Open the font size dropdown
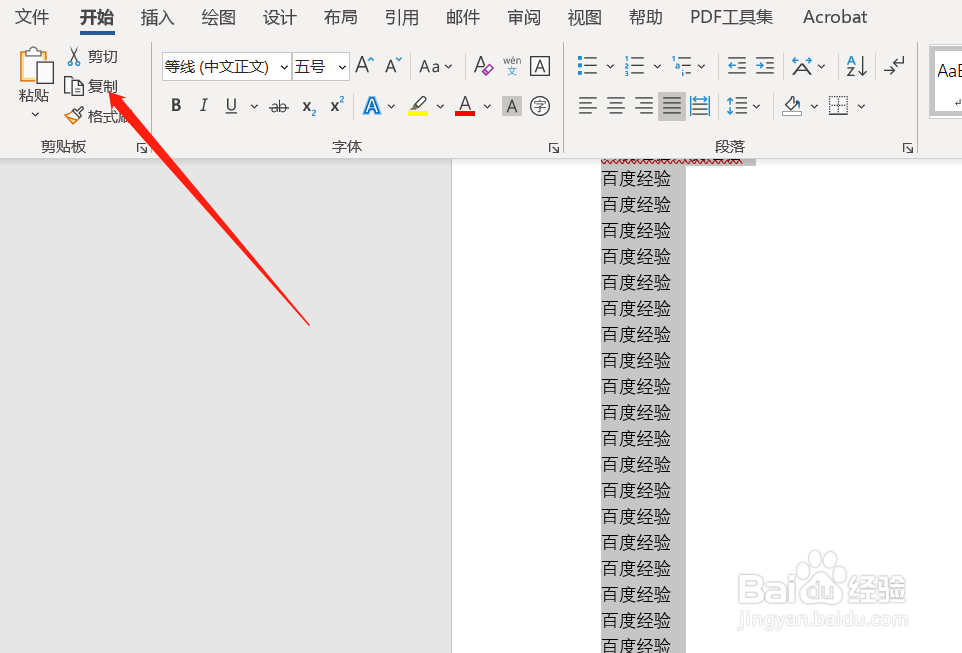The width and height of the screenshot is (962, 653). (340, 66)
